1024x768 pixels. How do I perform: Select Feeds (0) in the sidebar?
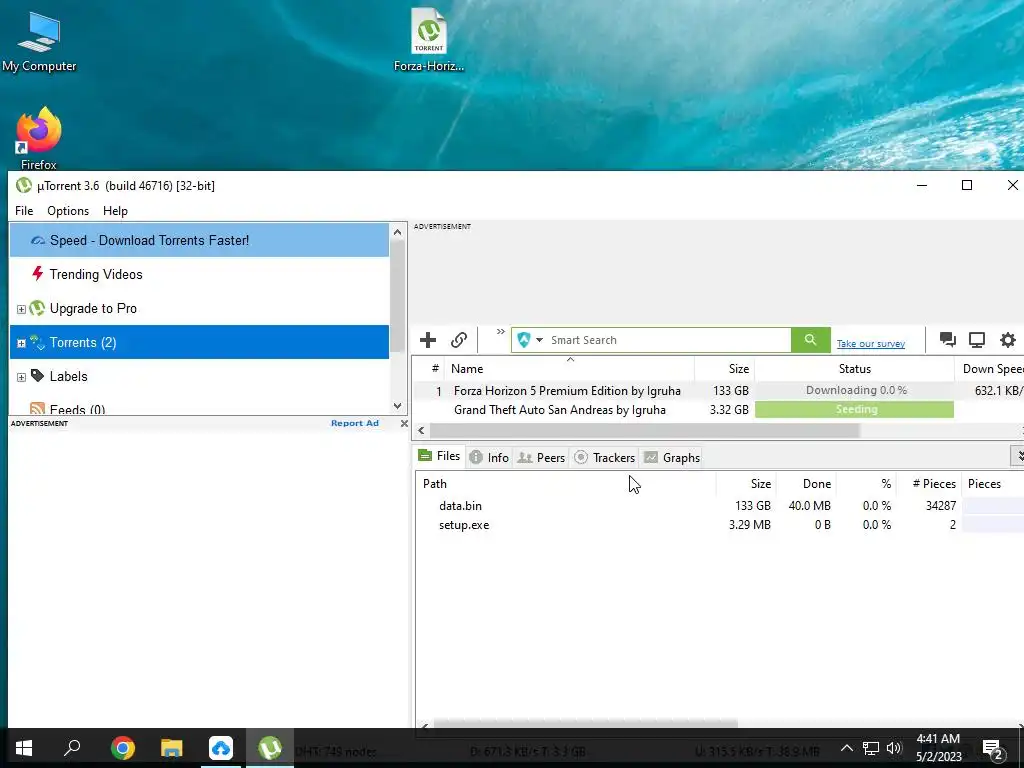coord(199,409)
